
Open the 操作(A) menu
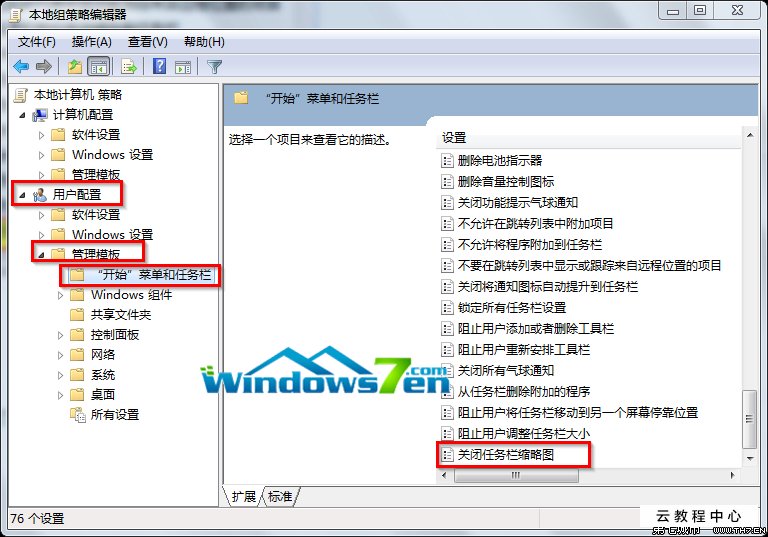[92, 42]
